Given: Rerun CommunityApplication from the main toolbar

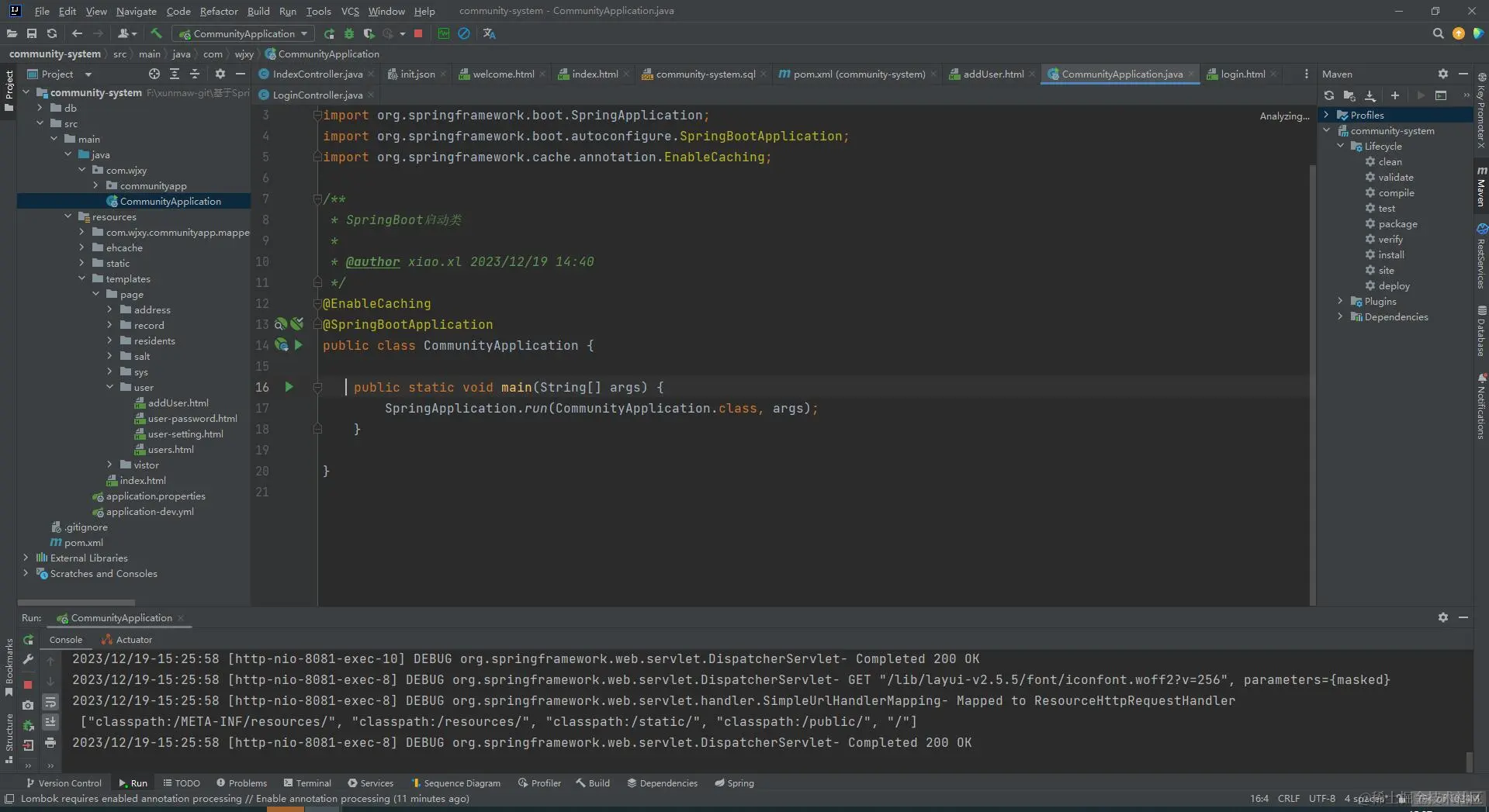Looking at the screenshot, I should tap(329, 33).
